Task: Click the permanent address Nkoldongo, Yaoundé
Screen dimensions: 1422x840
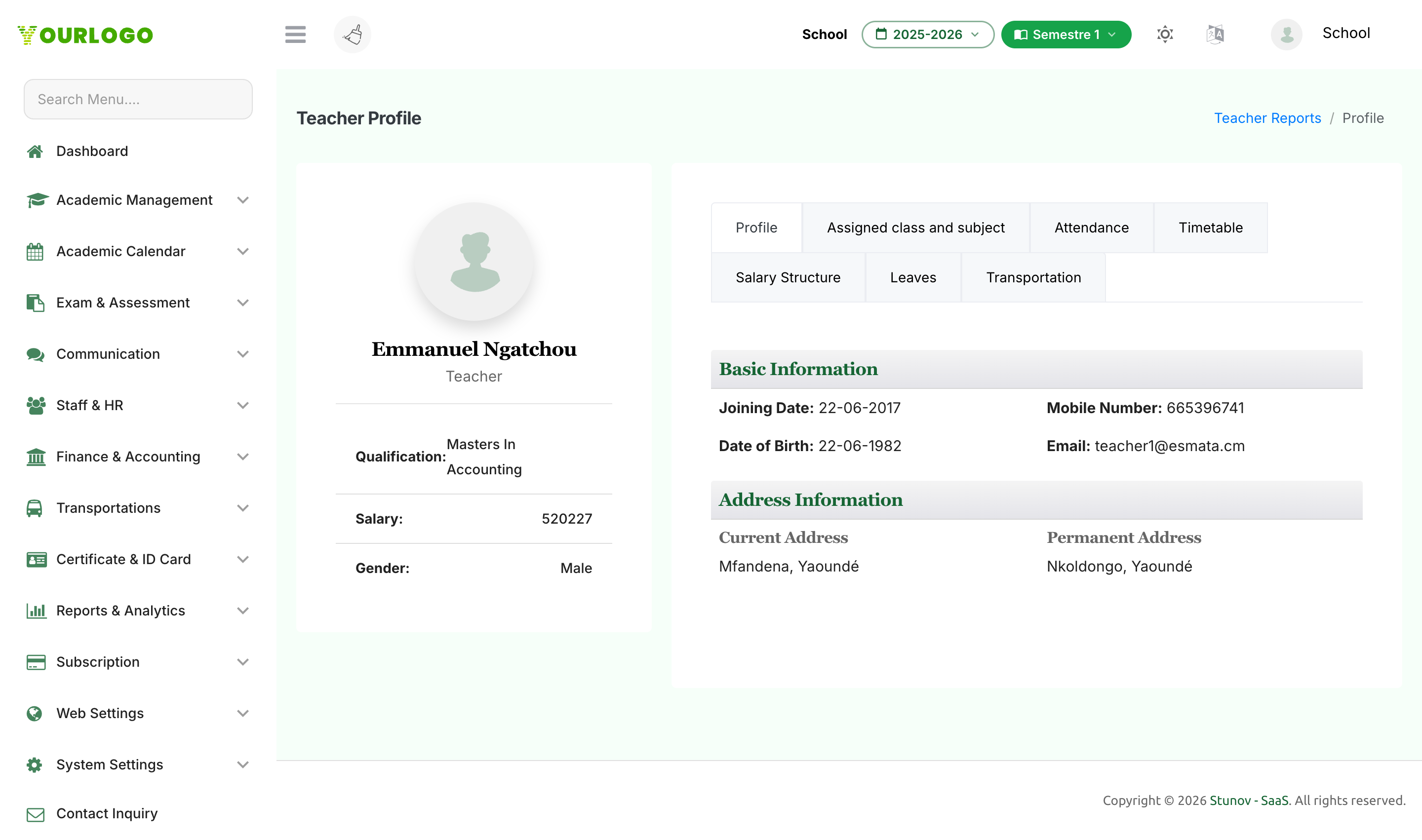Action: coord(1119,567)
